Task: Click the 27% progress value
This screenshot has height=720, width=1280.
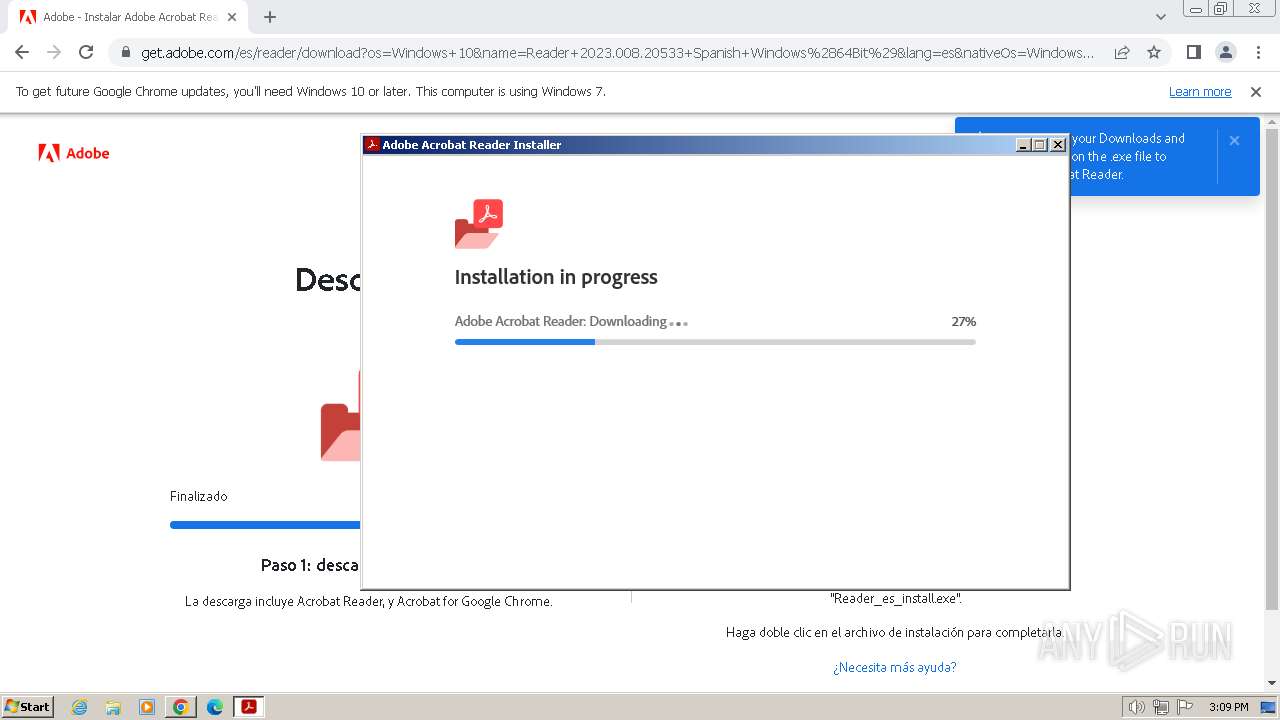Action: pyautogui.click(x=964, y=321)
